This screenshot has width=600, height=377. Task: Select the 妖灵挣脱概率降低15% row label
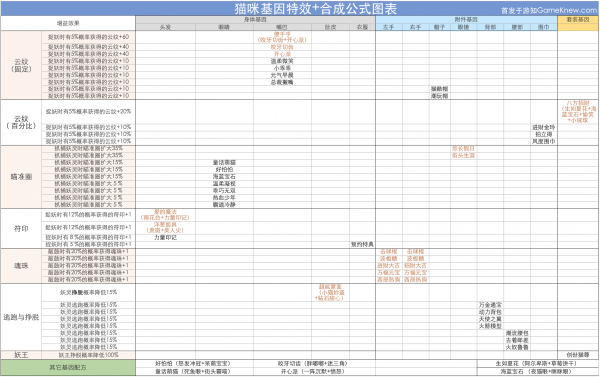[88, 292]
